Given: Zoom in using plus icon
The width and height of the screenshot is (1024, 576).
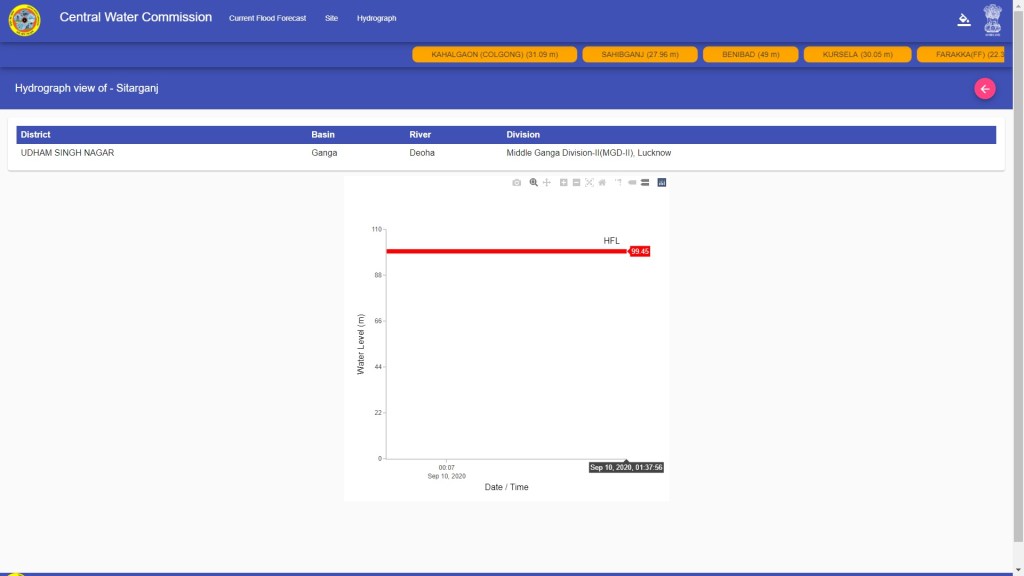Looking at the screenshot, I should coord(564,183).
